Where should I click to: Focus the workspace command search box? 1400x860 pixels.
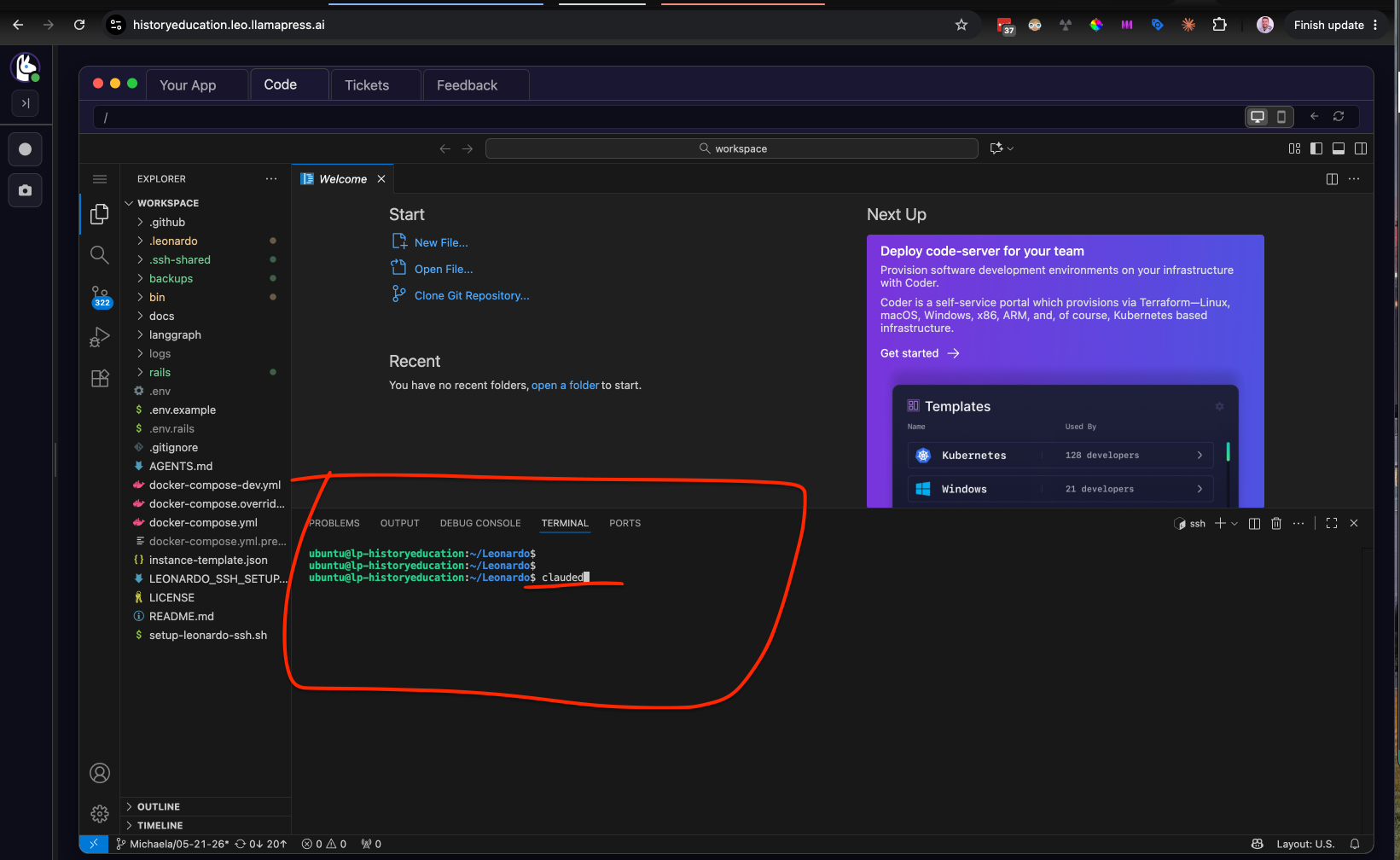click(732, 148)
